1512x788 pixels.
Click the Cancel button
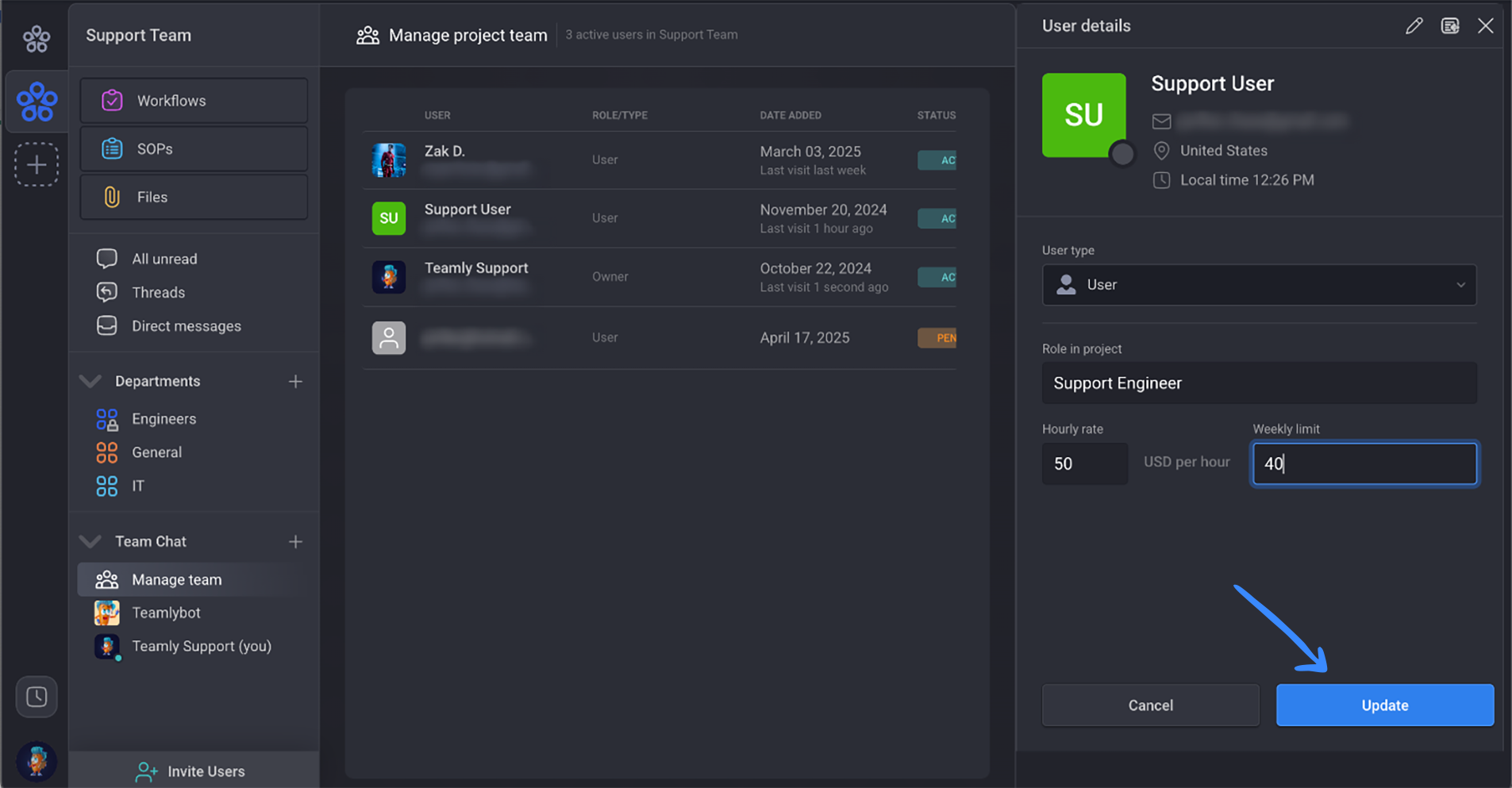[x=1151, y=705]
